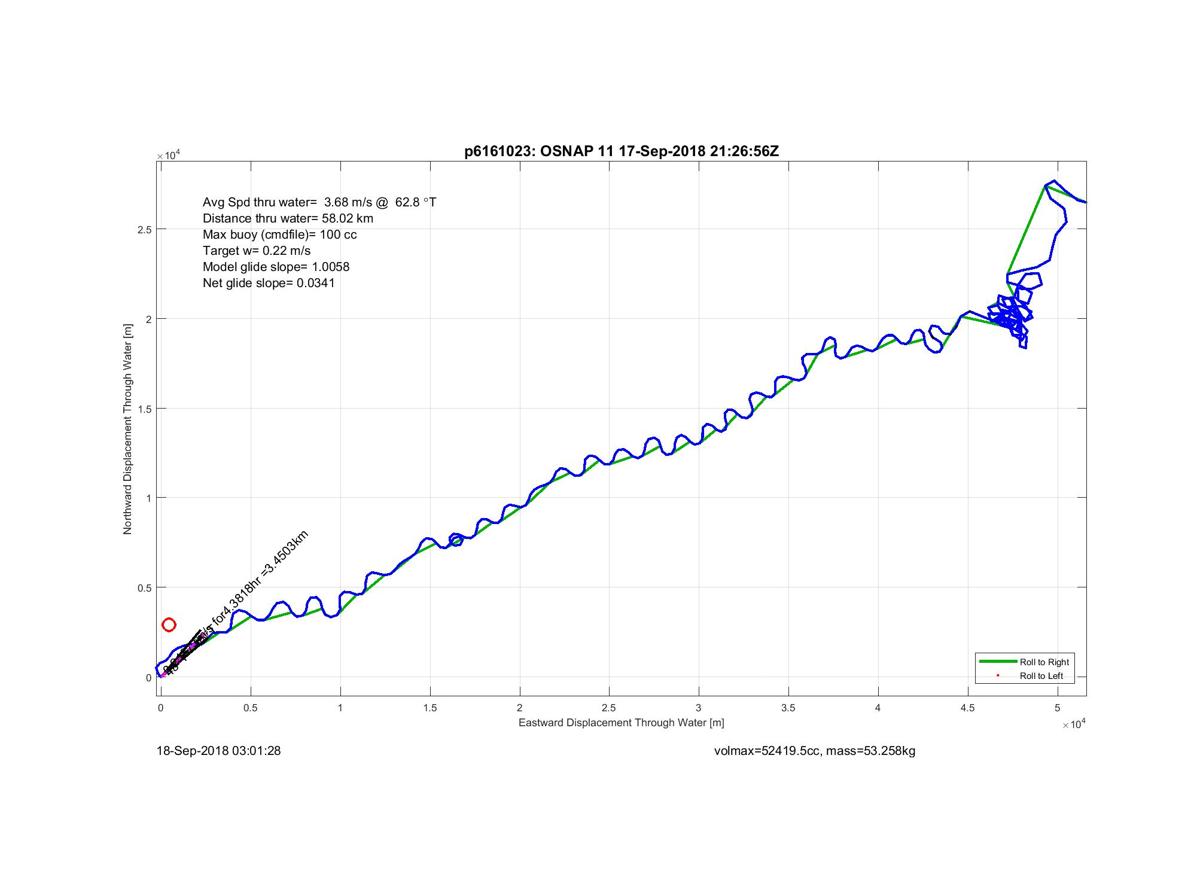This screenshot has width=1200, height=889.
Task: Click the x10^4 exponent above the y-axis
Action: (169, 154)
